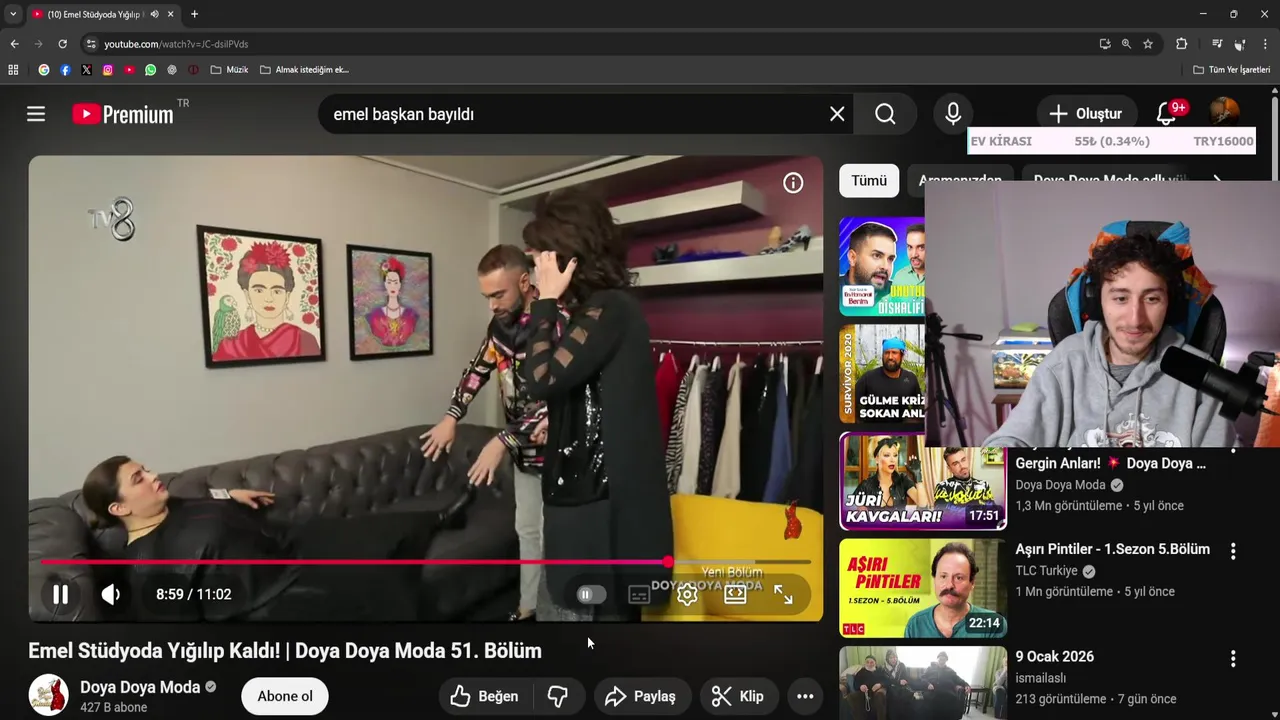Open Gülme Krizi Survivor thumbnail
This screenshot has width=1280, height=720.
882,373
